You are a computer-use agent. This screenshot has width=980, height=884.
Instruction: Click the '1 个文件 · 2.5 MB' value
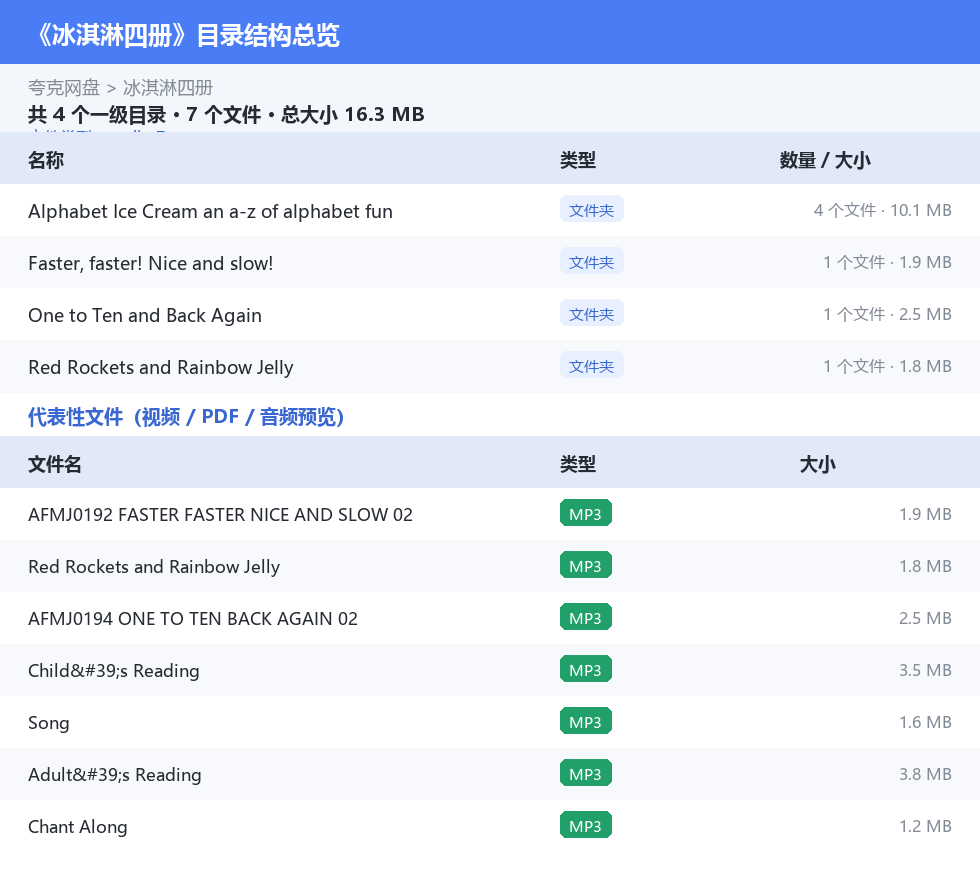tap(888, 314)
